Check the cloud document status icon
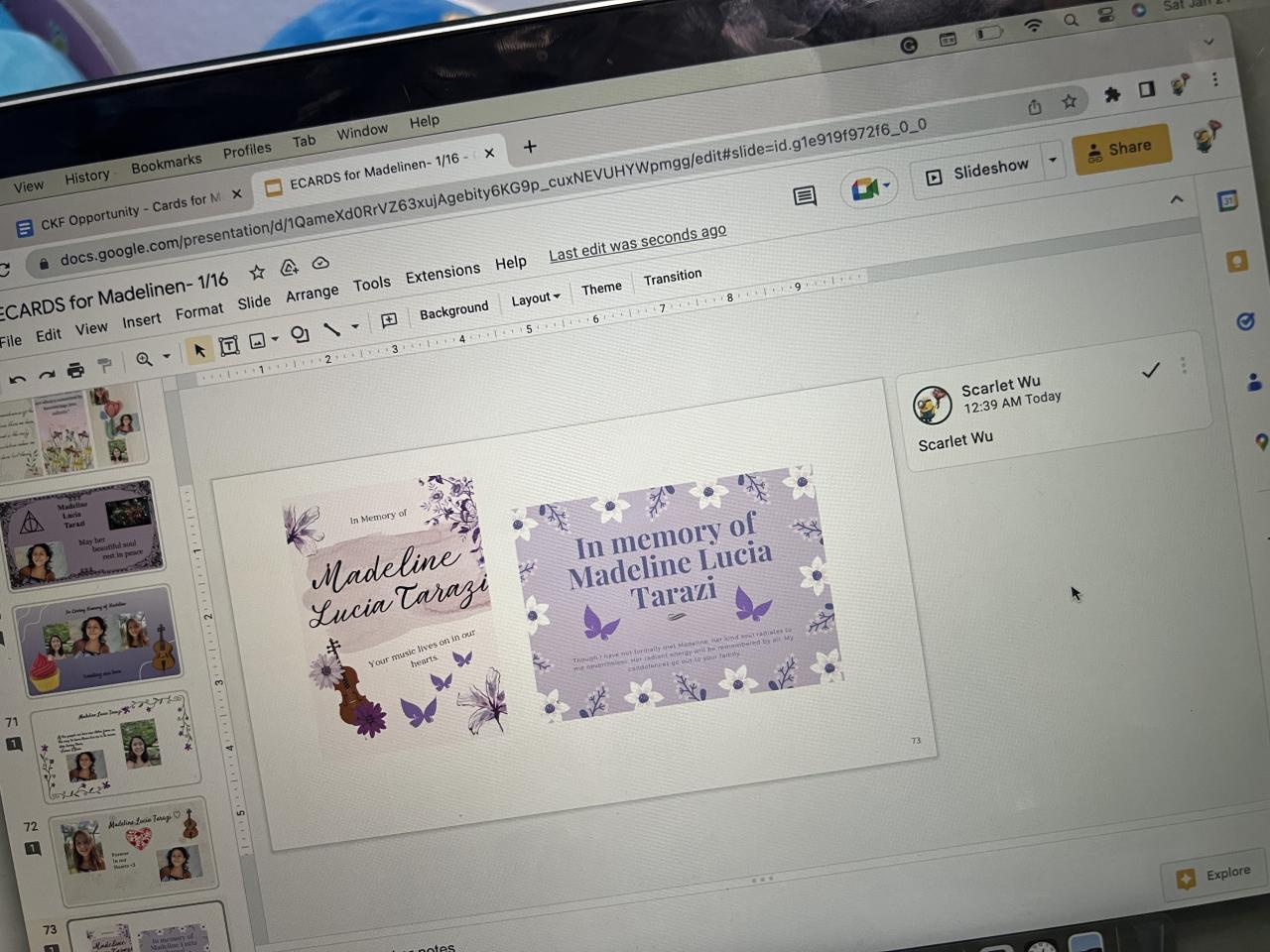This screenshot has width=1270, height=952. [x=320, y=264]
